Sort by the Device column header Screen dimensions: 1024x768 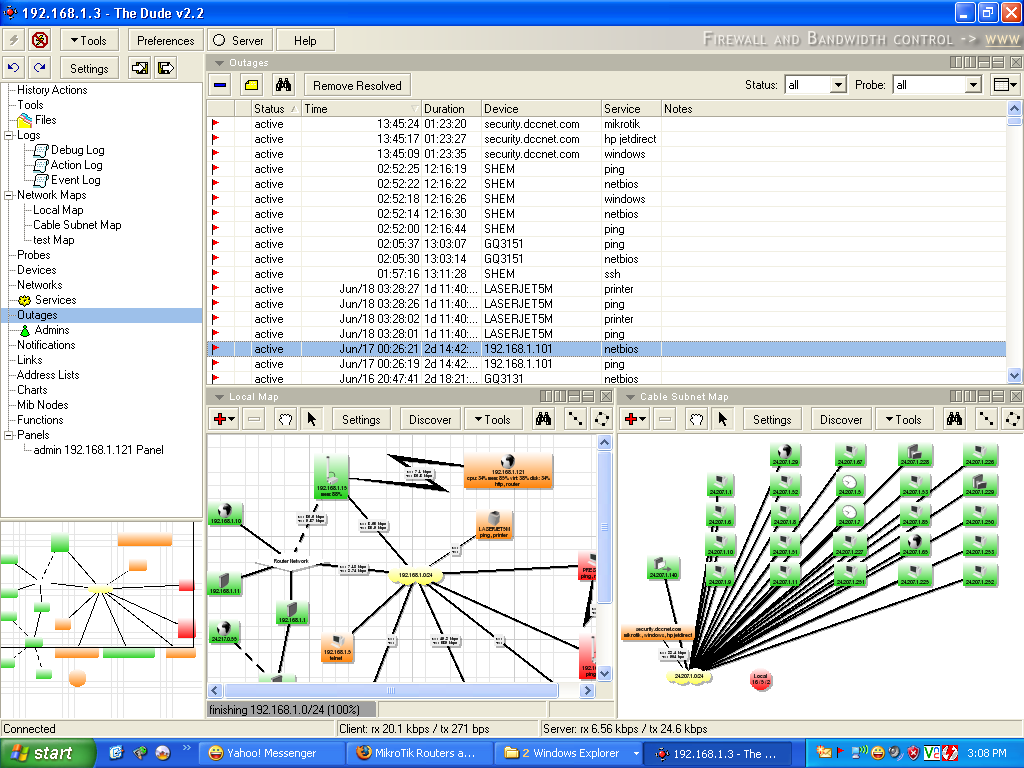541,108
